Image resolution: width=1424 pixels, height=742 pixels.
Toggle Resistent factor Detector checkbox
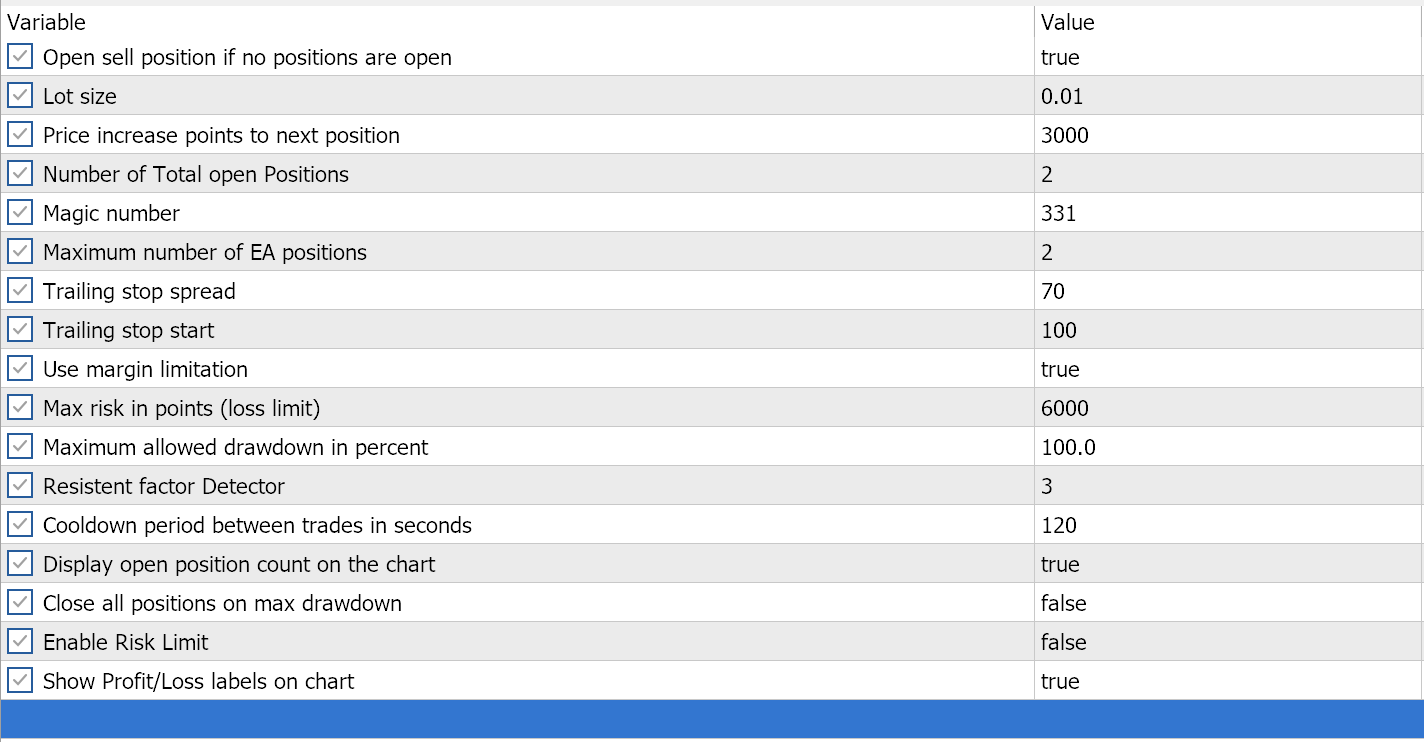click(20, 486)
